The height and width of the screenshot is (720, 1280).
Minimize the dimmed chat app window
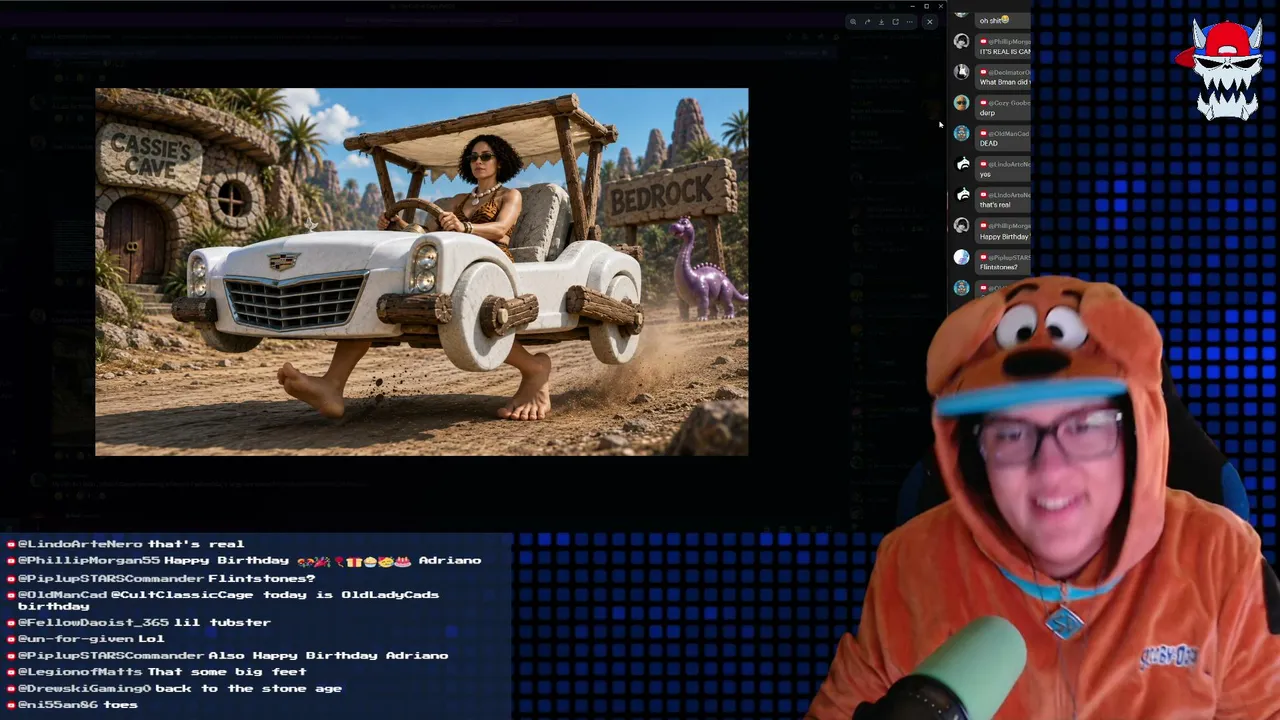912,6
